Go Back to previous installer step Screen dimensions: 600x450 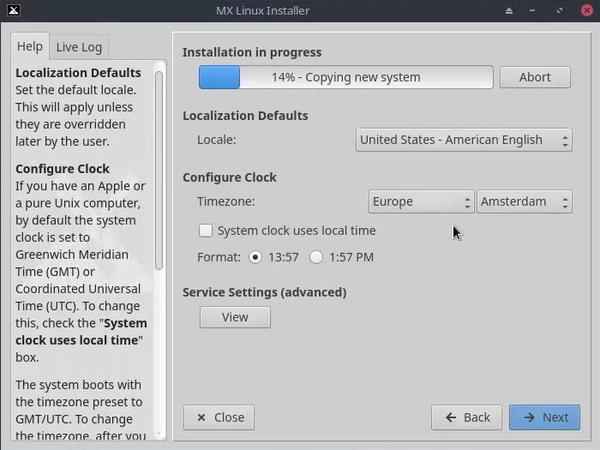click(466, 417)
